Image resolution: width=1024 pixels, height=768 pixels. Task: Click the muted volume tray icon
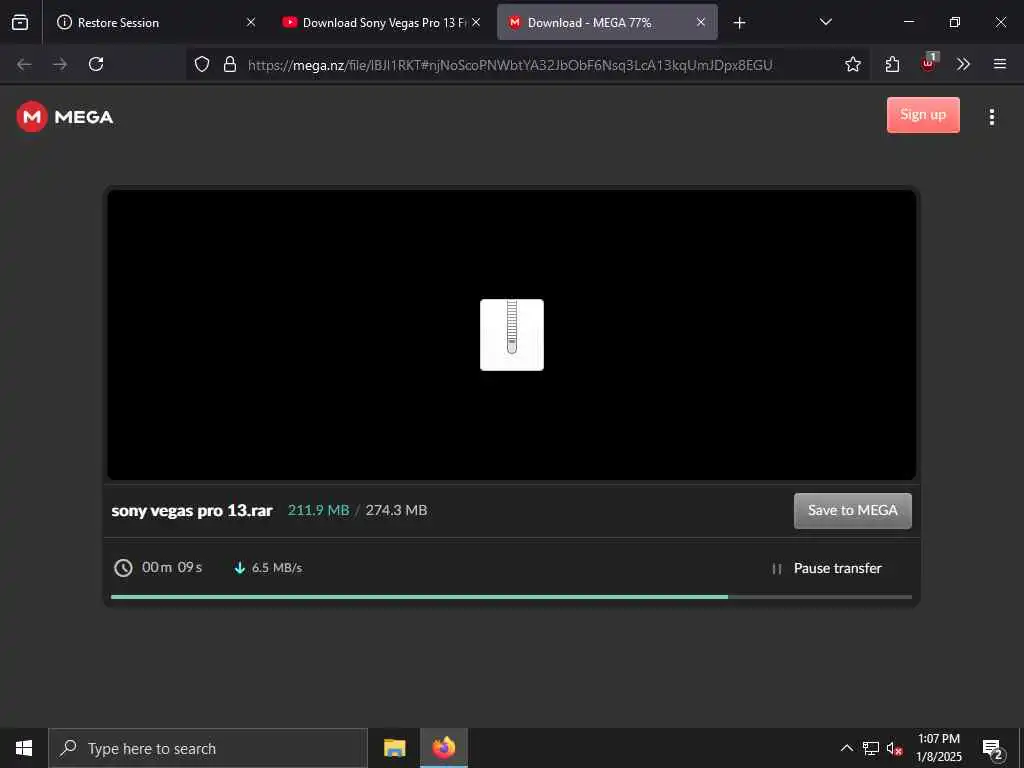[x=895, y=748]
